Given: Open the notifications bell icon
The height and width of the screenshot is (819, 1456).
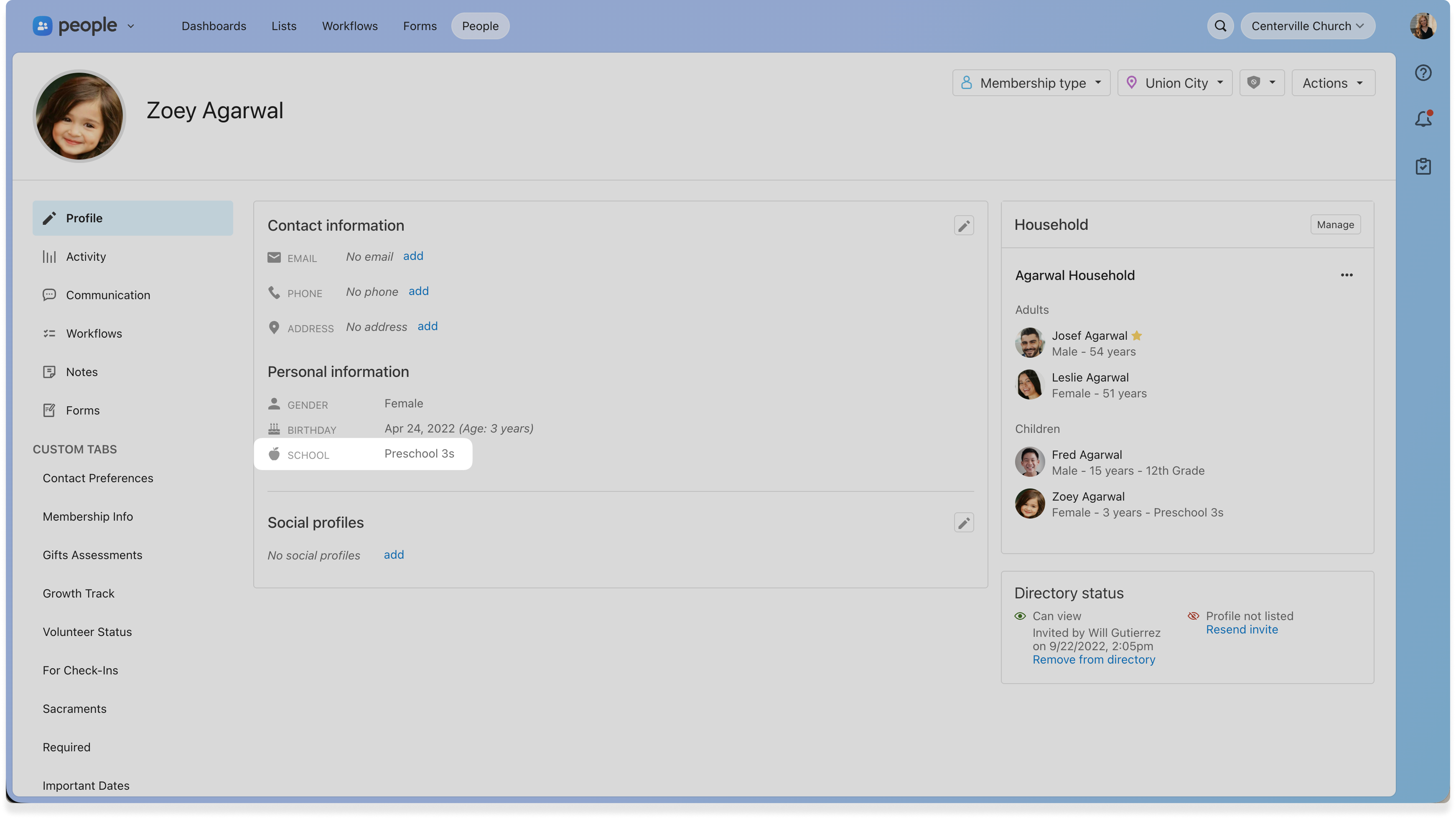Looking at the screenshot, I should click(x=1423, y=119).
